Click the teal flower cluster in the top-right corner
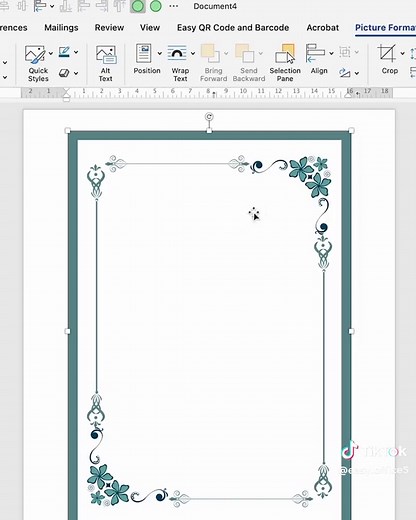 [310, 176]
